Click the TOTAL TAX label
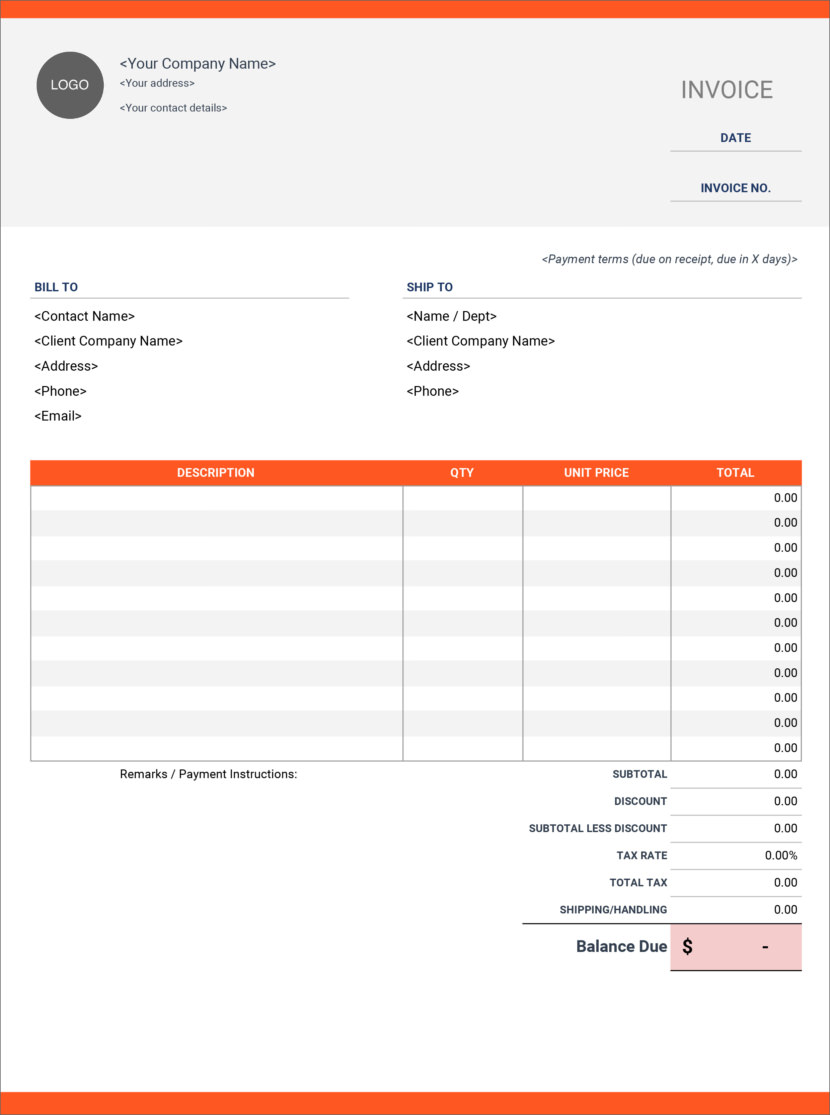 639,882
